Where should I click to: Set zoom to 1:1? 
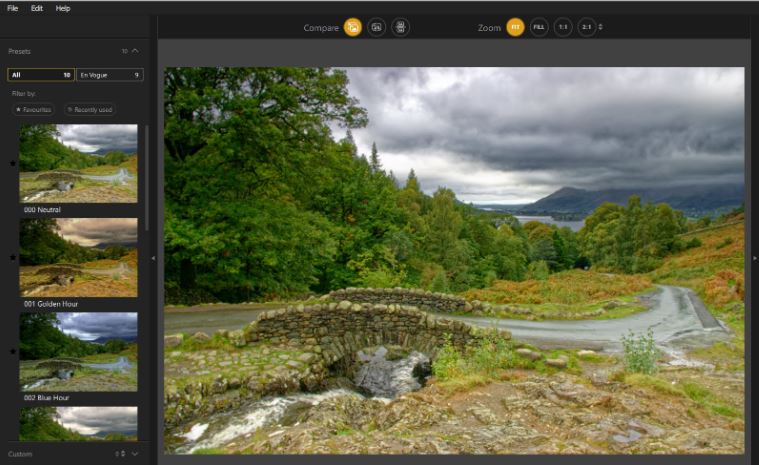(562, 27)
